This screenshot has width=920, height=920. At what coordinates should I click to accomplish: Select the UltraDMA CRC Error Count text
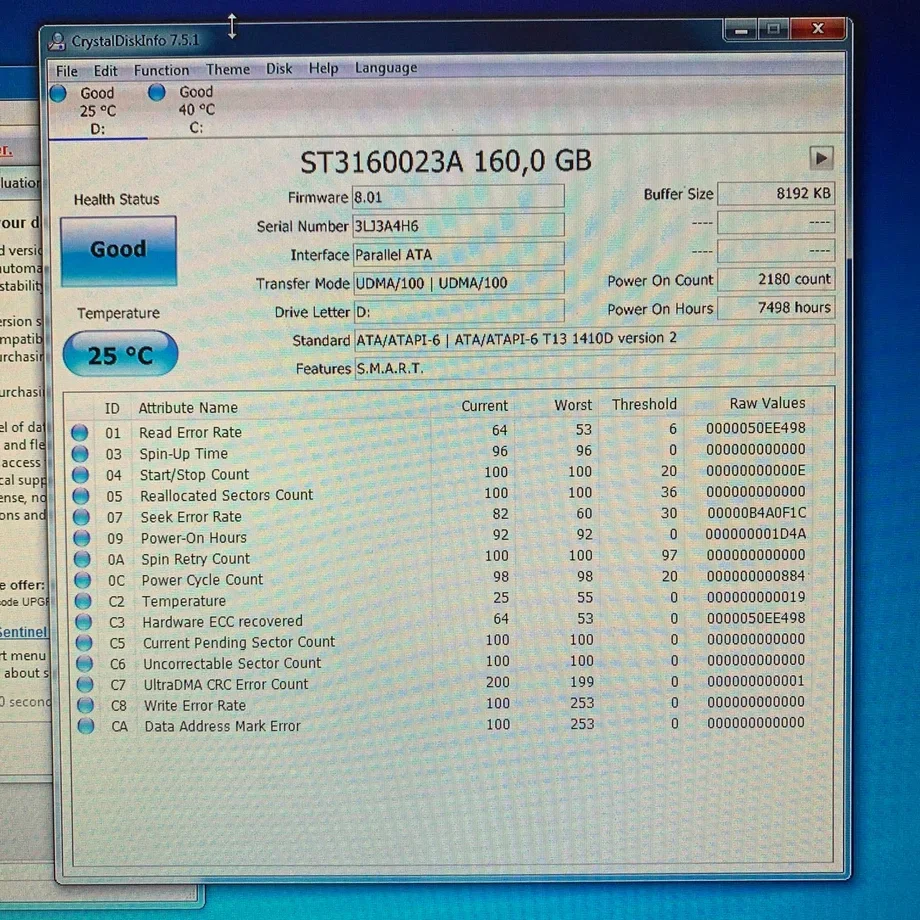click(226, 684)
